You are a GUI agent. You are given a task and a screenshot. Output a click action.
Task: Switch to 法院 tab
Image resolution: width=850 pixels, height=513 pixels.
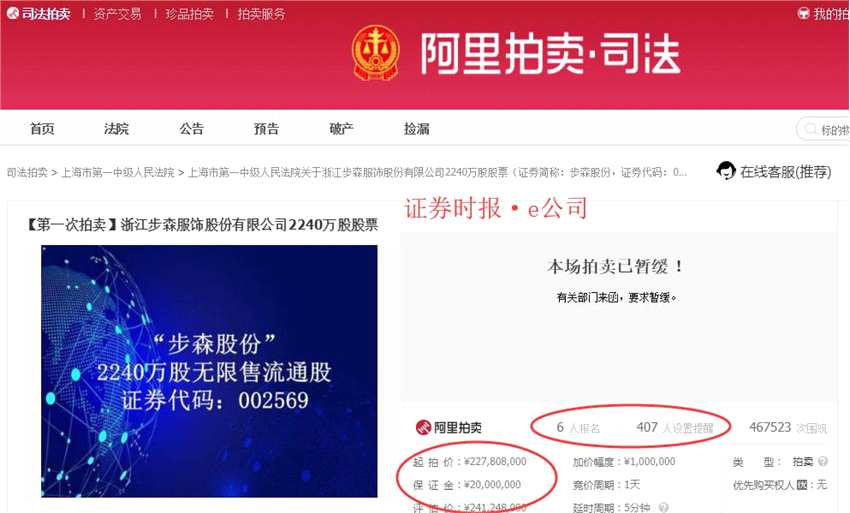coord(117,129)
